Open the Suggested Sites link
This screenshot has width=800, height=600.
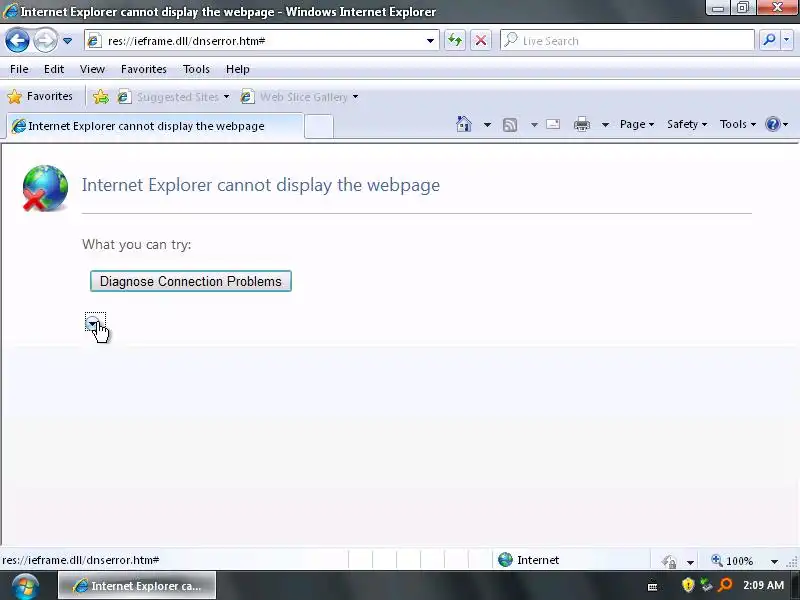click(173, 96)
